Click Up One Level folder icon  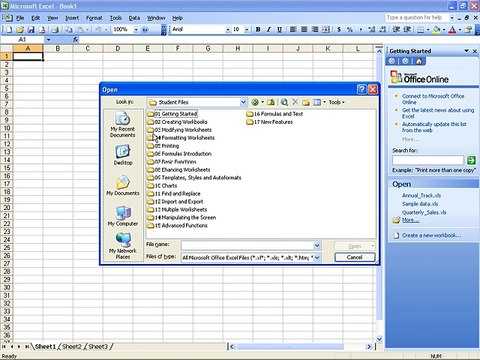point(271,102)
